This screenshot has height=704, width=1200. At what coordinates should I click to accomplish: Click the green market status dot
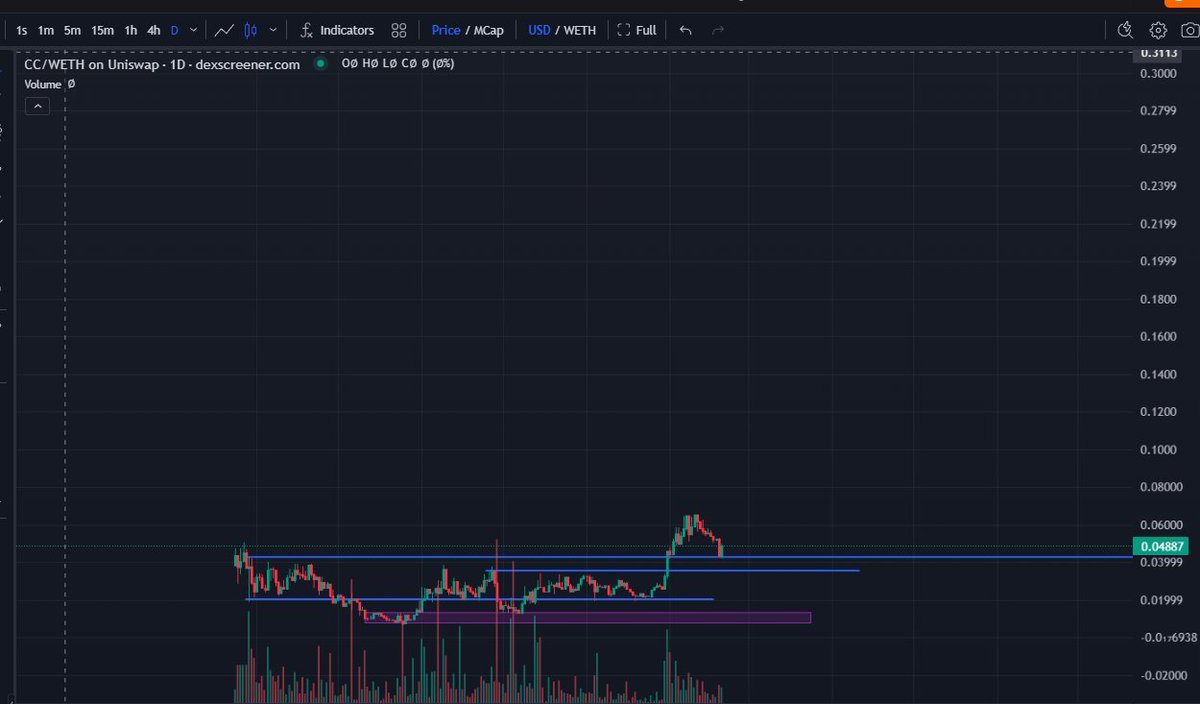[320, 64]
